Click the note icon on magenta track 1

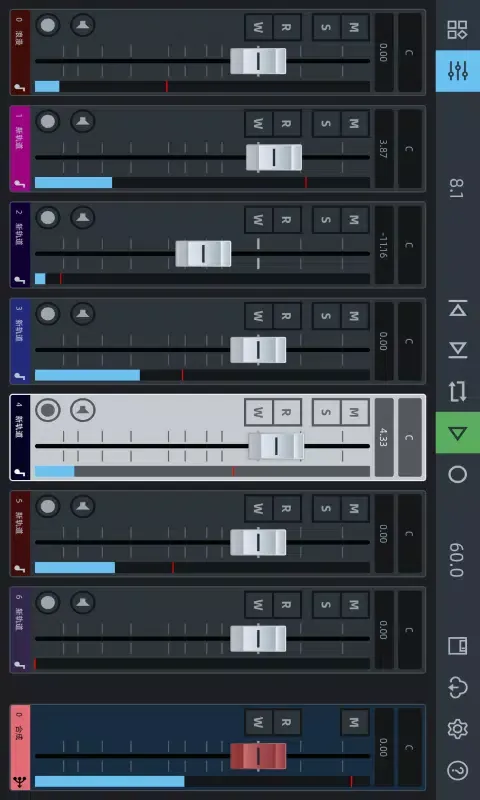point(19,184)
